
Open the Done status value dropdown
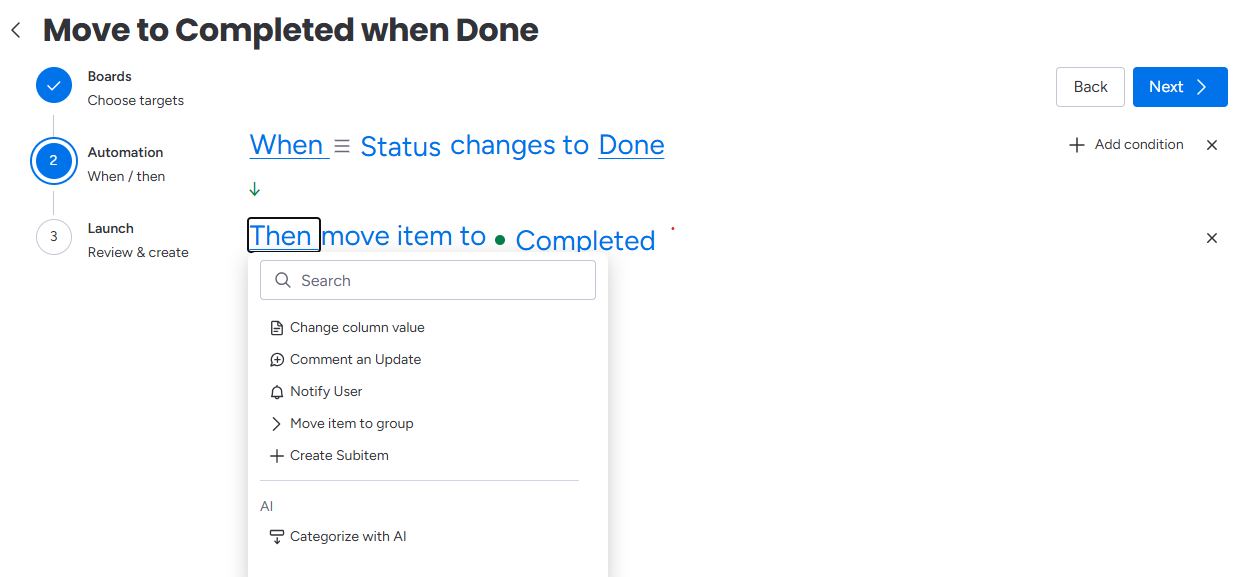pos(631,145)
